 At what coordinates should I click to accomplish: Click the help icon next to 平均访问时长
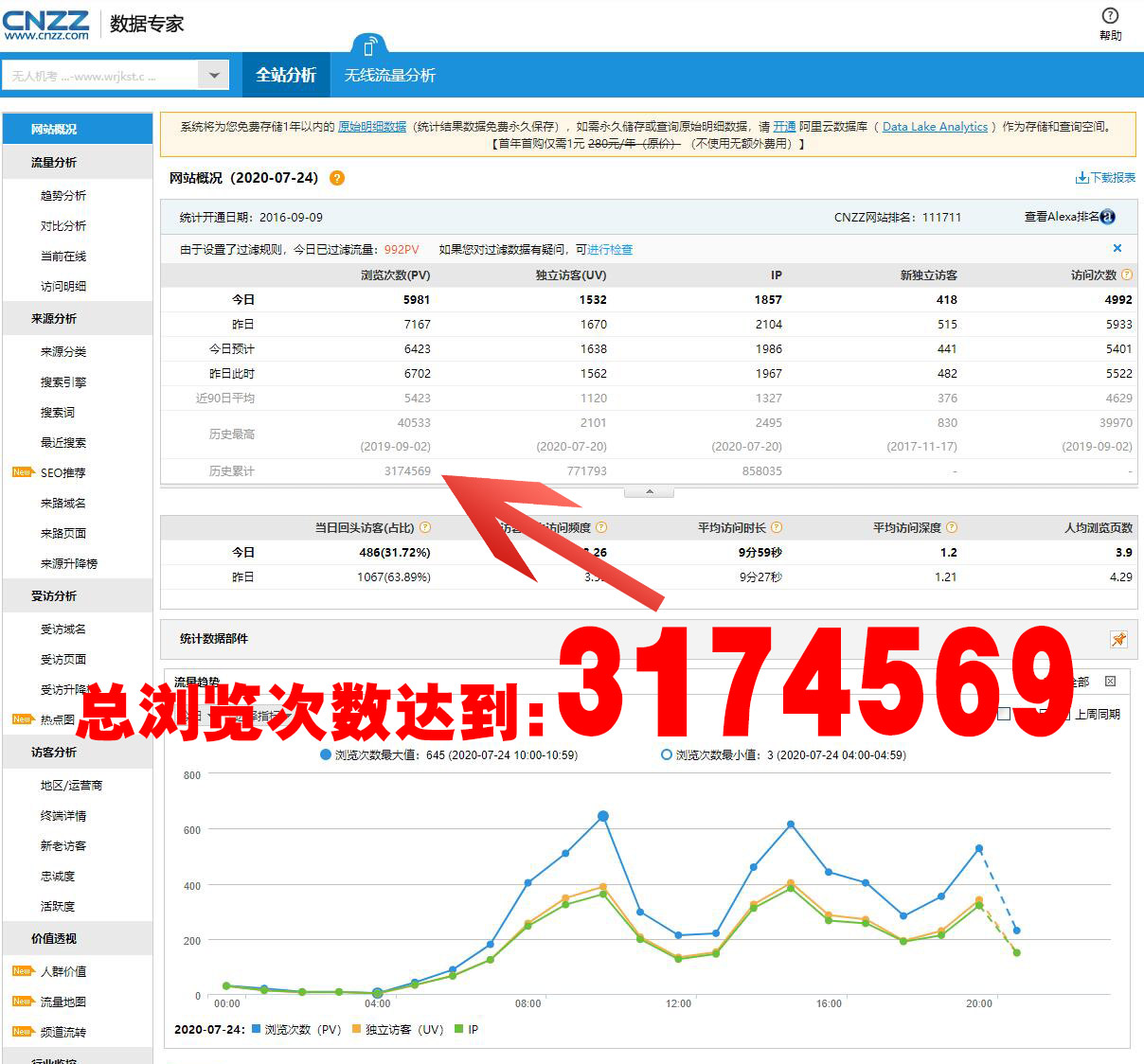point(777,527)
